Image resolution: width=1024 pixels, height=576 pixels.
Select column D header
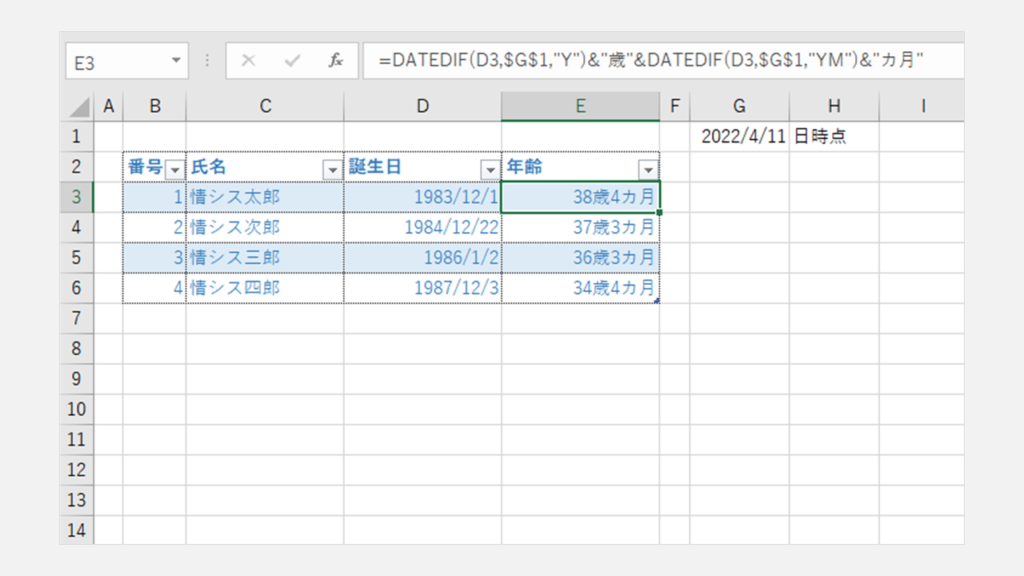[x=422, y=106]
